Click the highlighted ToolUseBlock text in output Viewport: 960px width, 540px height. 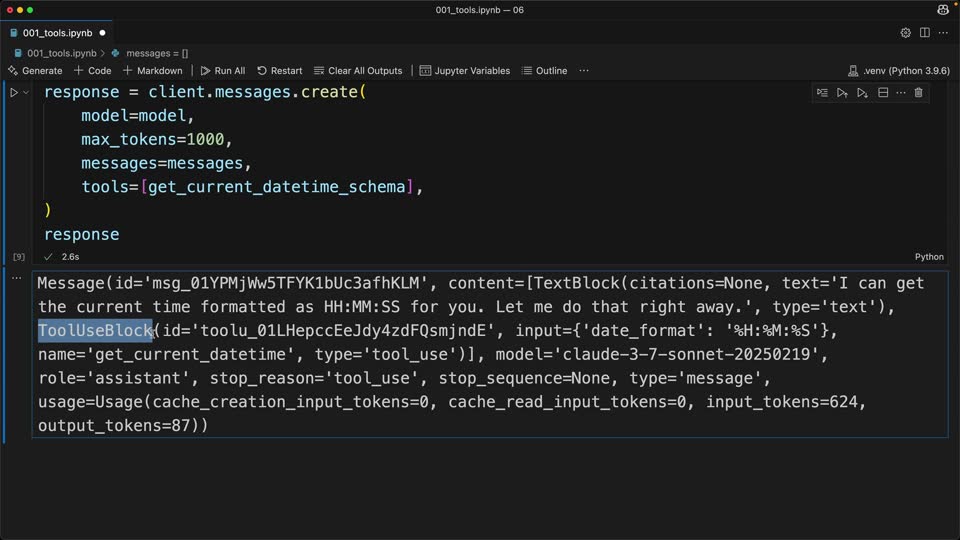tap(95, 331)
